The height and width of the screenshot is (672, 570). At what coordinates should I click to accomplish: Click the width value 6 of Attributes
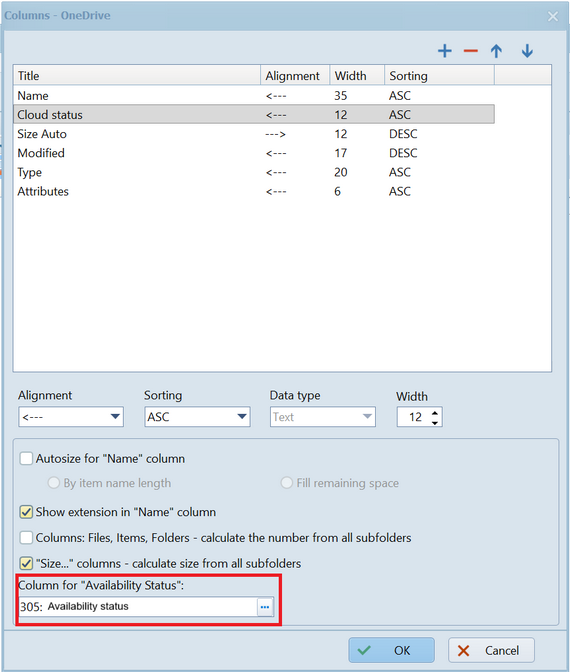coord(338,191)
